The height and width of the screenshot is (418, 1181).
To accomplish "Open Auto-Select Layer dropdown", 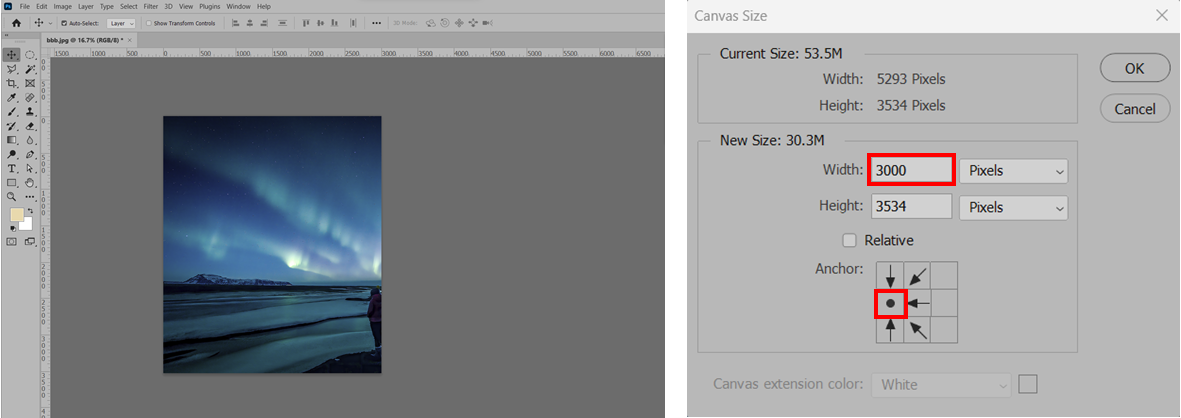I will [x=121, y=23].
